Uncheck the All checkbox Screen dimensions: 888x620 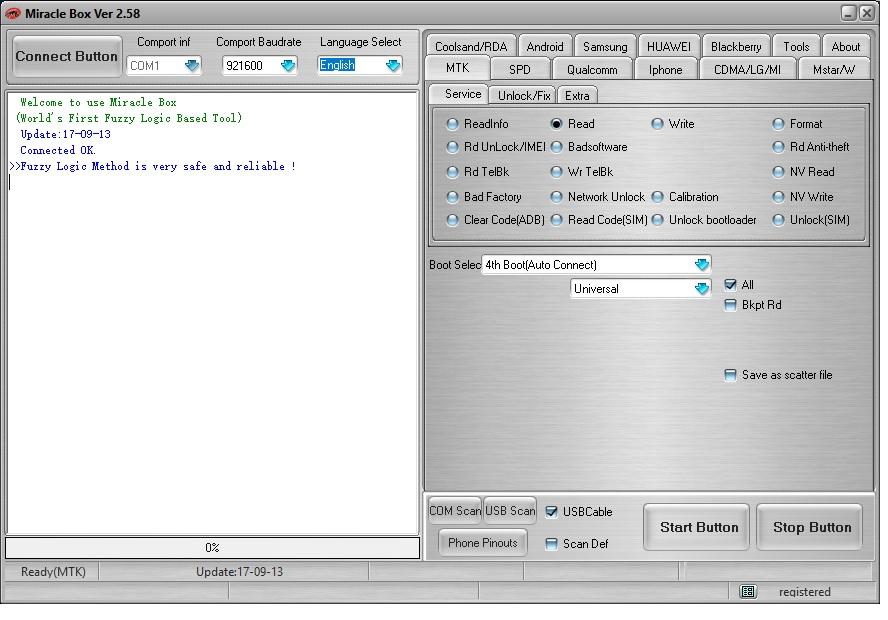tap(731, 285)
